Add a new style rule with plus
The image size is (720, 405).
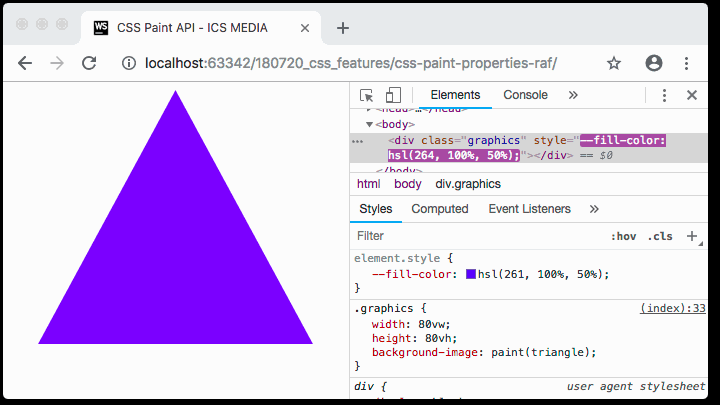(x=691, y=237)
